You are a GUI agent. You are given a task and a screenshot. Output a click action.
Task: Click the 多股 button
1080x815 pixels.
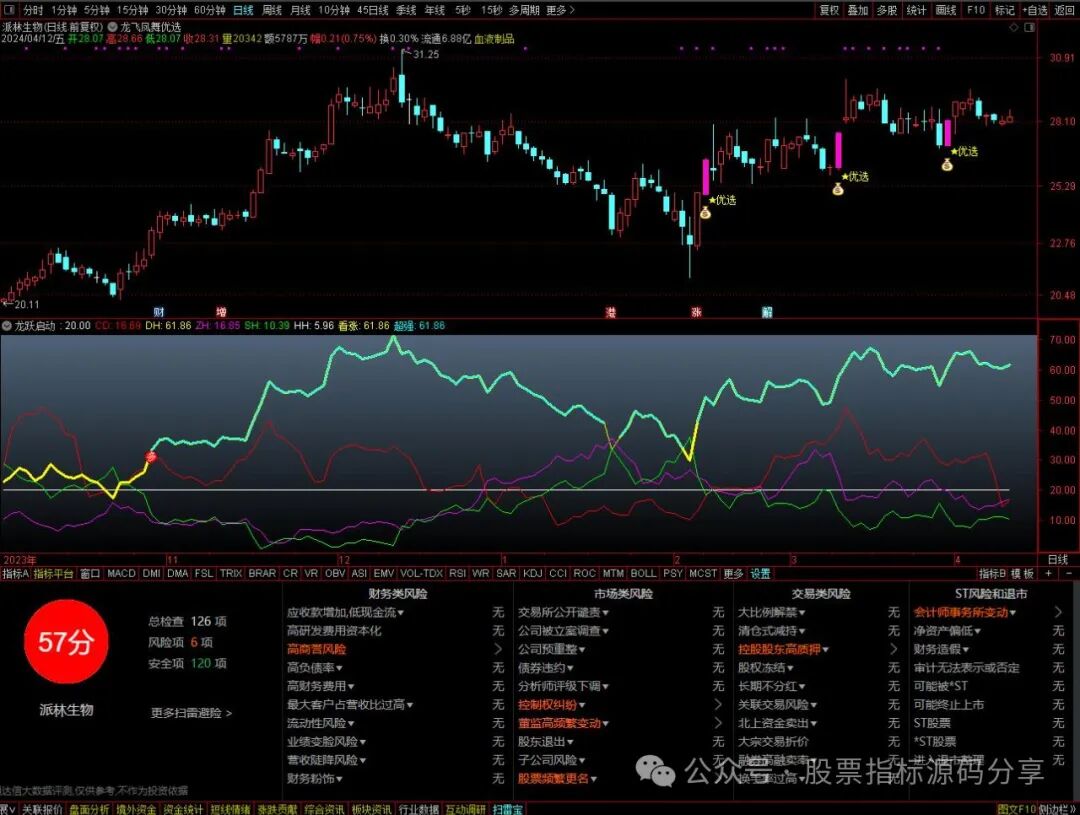tap(887, 10)
